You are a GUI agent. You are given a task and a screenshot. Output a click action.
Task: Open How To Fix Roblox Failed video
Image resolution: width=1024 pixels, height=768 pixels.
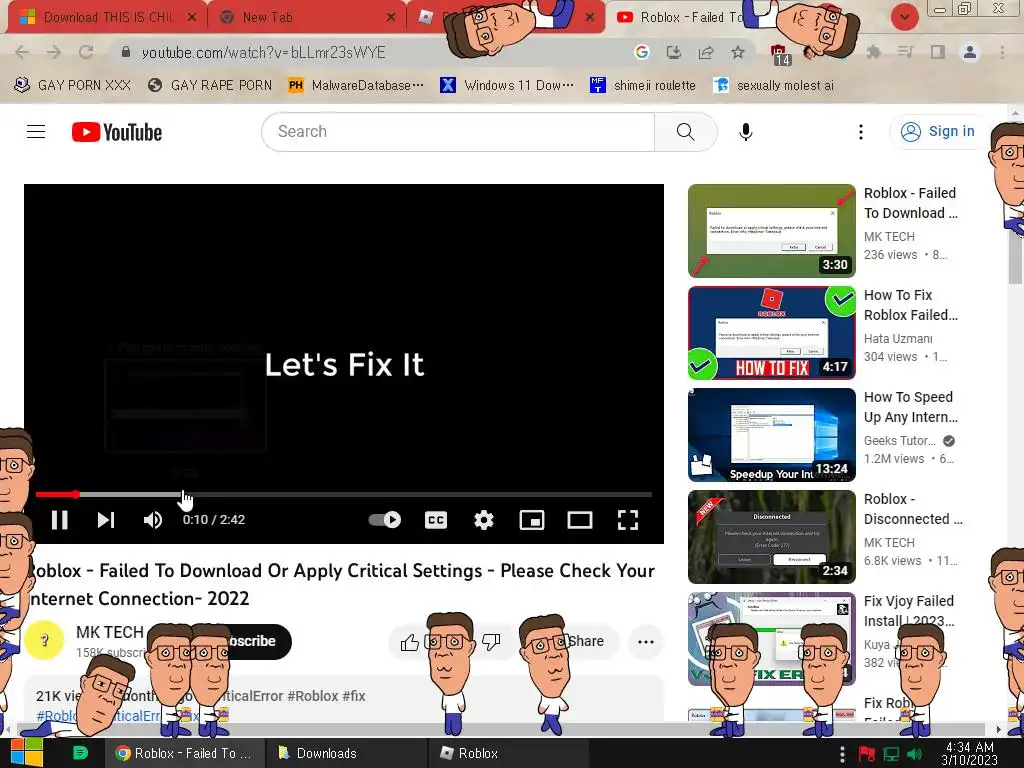click(771, 332)
